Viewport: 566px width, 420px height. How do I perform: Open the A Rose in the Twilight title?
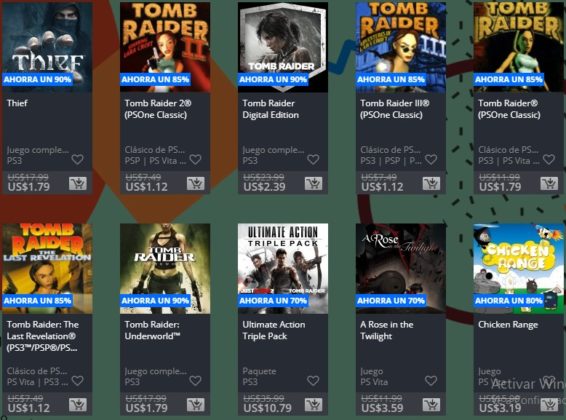point(387,330)
